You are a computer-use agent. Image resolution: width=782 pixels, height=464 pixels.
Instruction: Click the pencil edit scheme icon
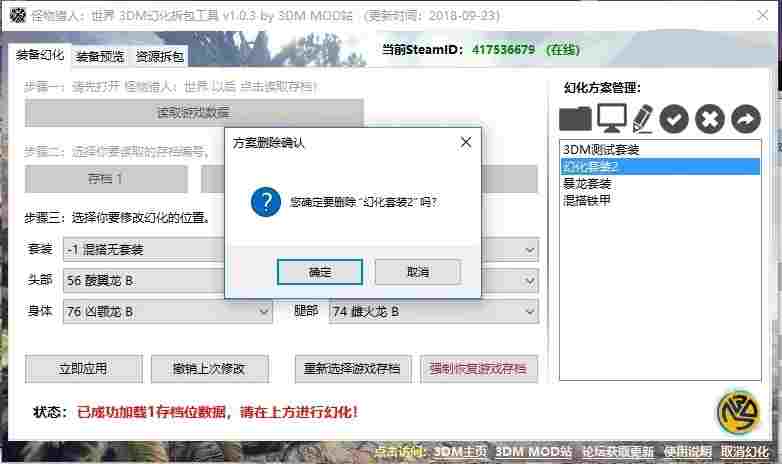(643, 119)
